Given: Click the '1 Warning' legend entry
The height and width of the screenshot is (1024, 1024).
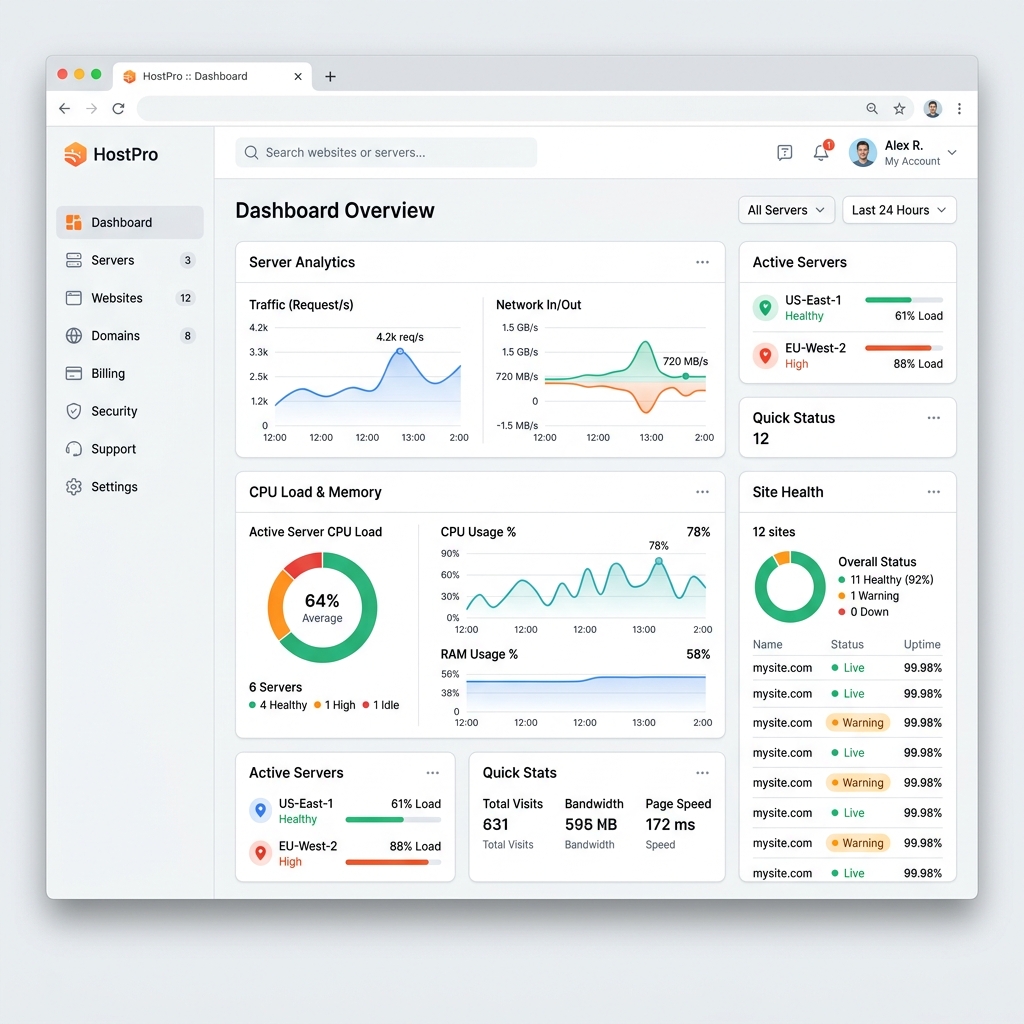Looking at the screenshot, I should 869,596.
